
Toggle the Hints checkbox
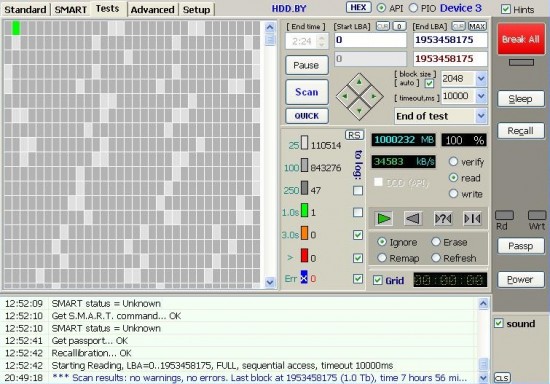pyautogui.click(x=505, y=9)
